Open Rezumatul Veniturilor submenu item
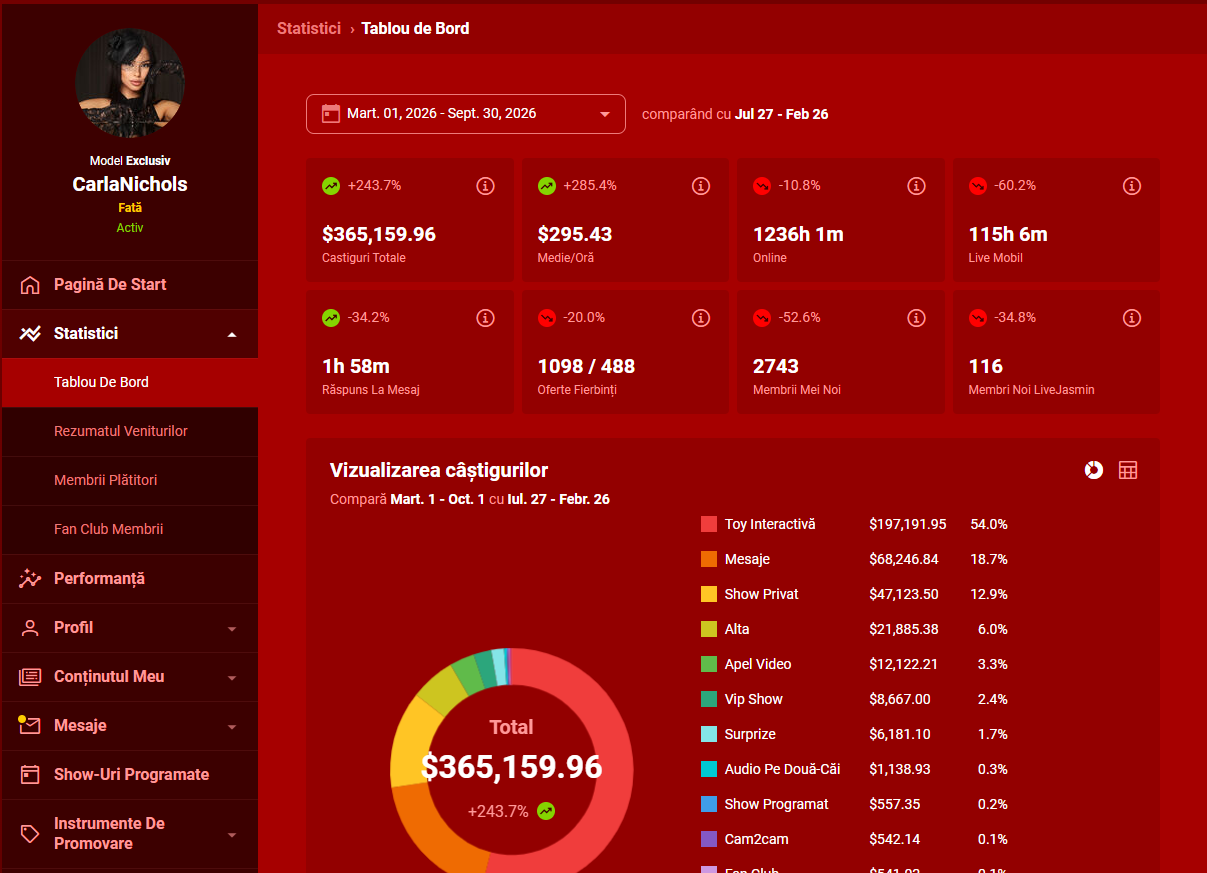The height and width of the screenshot is (873, 1207). tap(130, 432)
